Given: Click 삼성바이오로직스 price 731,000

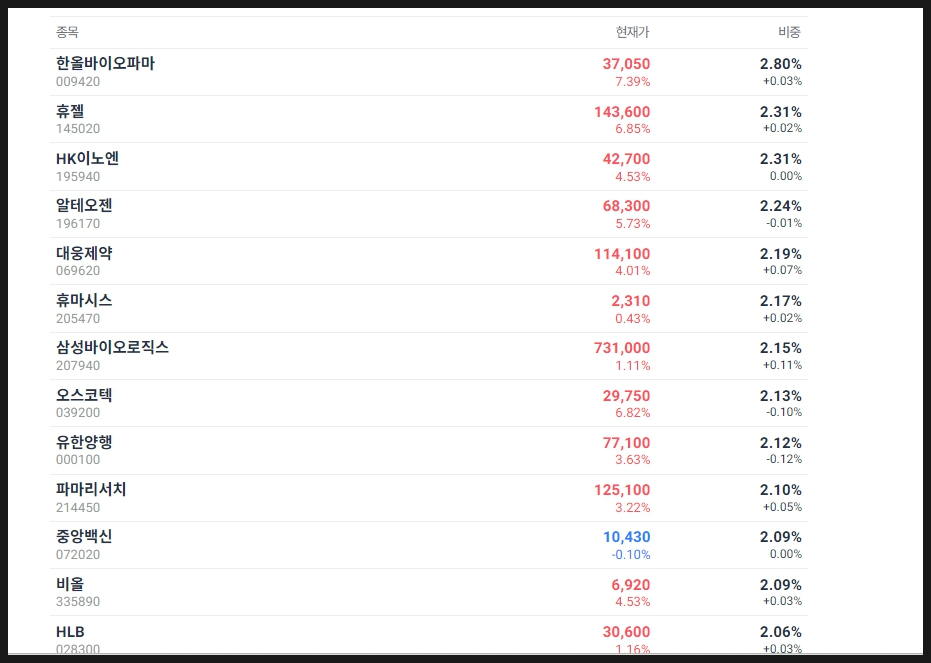Looking at the screenshot, I should tap(621, 348).
